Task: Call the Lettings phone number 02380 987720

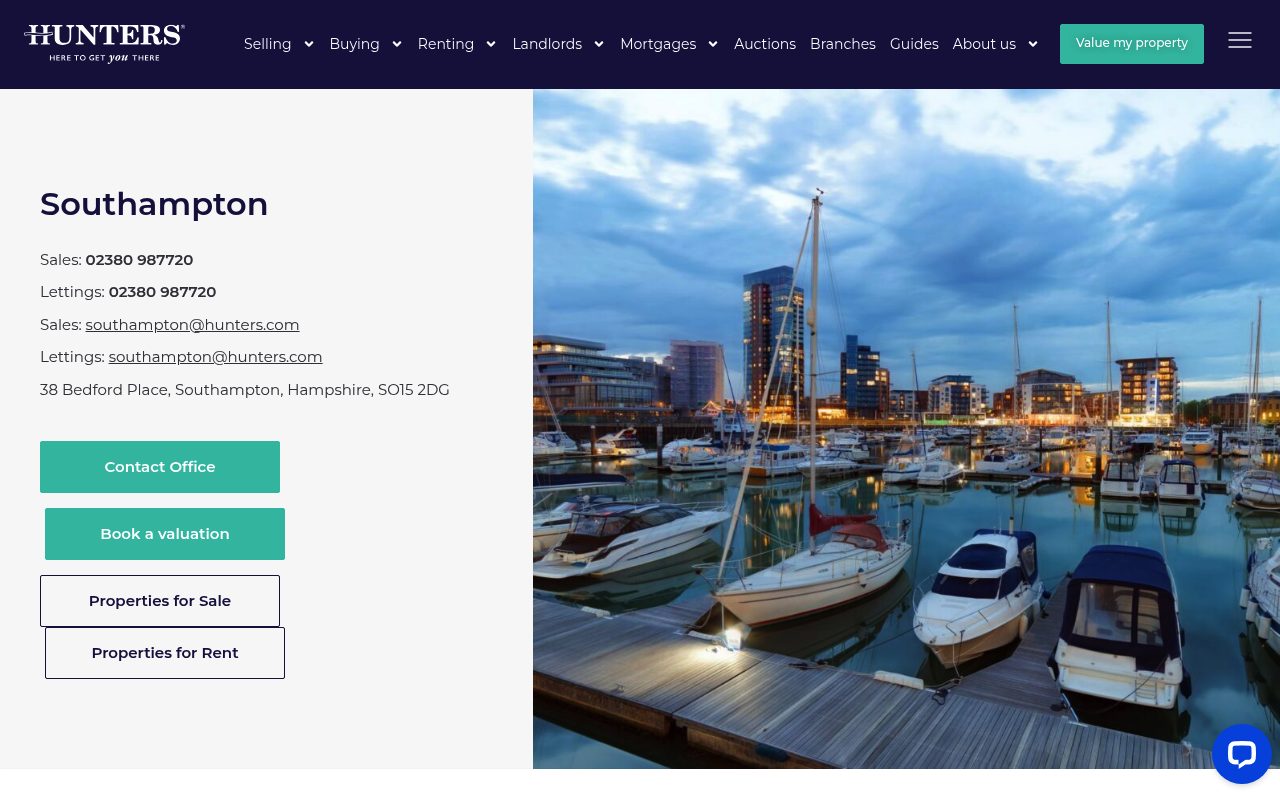Action: (x=162, y=292)
